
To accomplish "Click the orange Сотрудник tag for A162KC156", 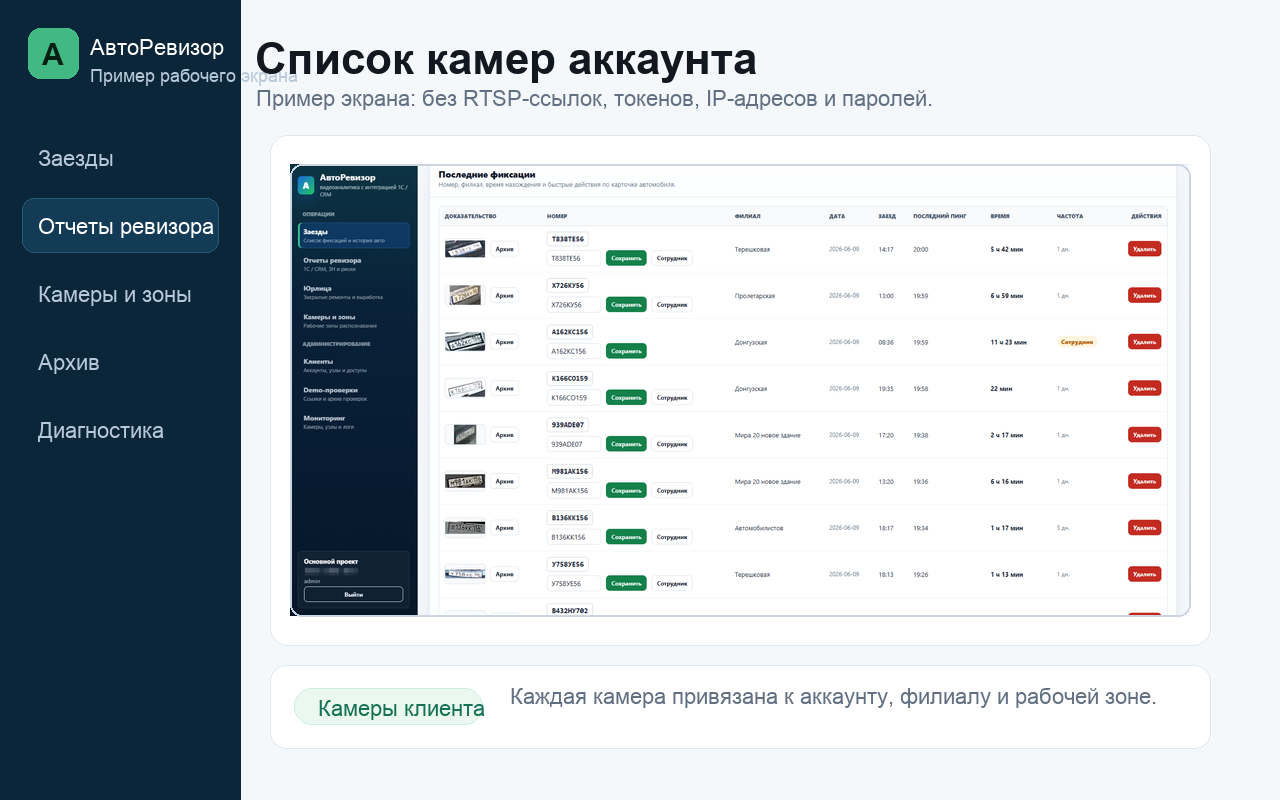I will 1077,342.
